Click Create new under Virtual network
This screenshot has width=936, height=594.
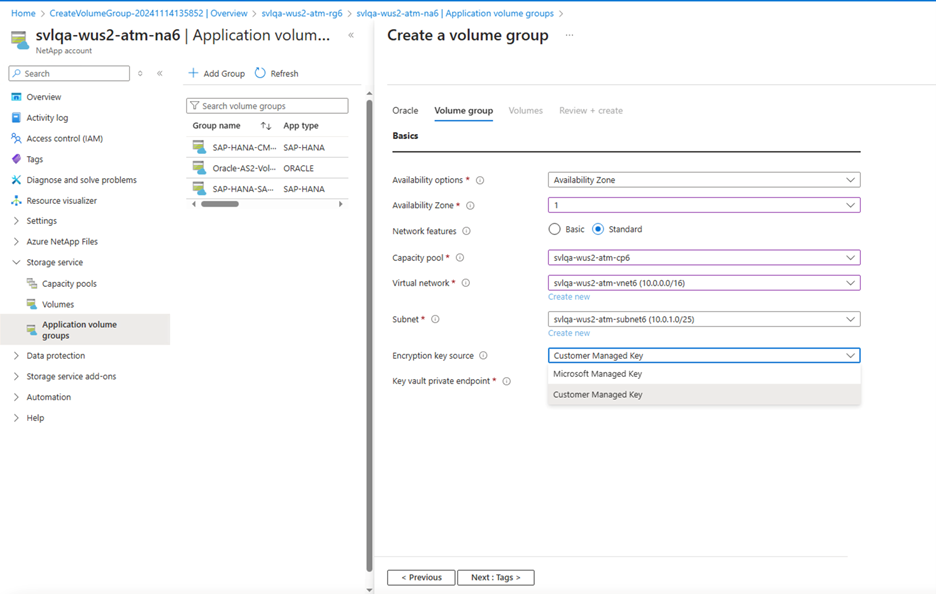coord(569,297)
